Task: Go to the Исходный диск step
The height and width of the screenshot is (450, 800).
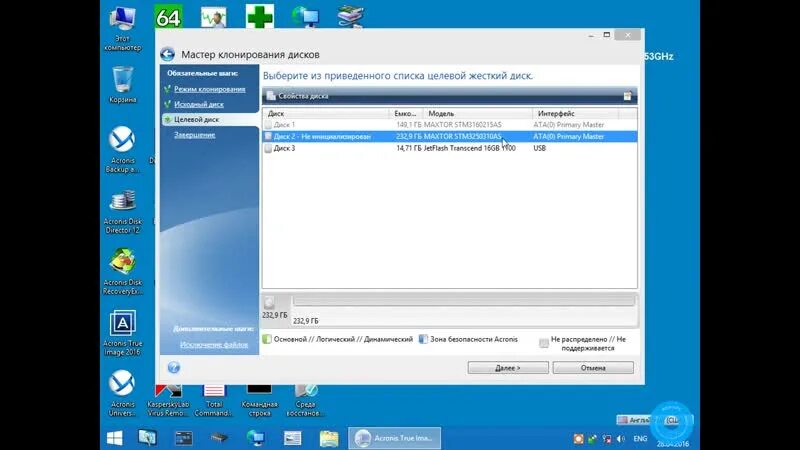Action: (199, 104)
